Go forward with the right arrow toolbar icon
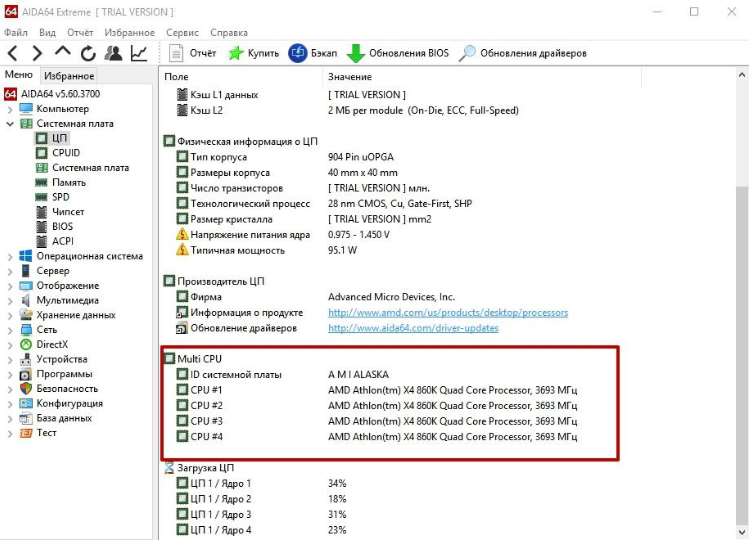The height and width of the screenshot is (555, 754). (x=37, y=53)
